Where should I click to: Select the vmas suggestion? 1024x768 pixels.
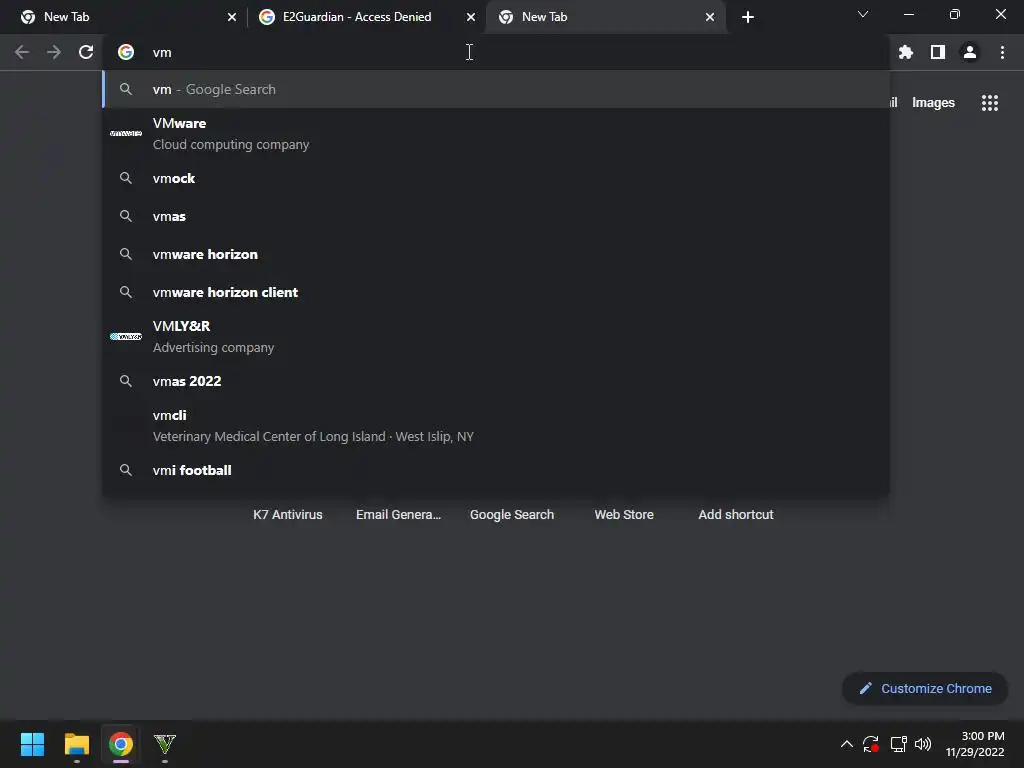496,216
